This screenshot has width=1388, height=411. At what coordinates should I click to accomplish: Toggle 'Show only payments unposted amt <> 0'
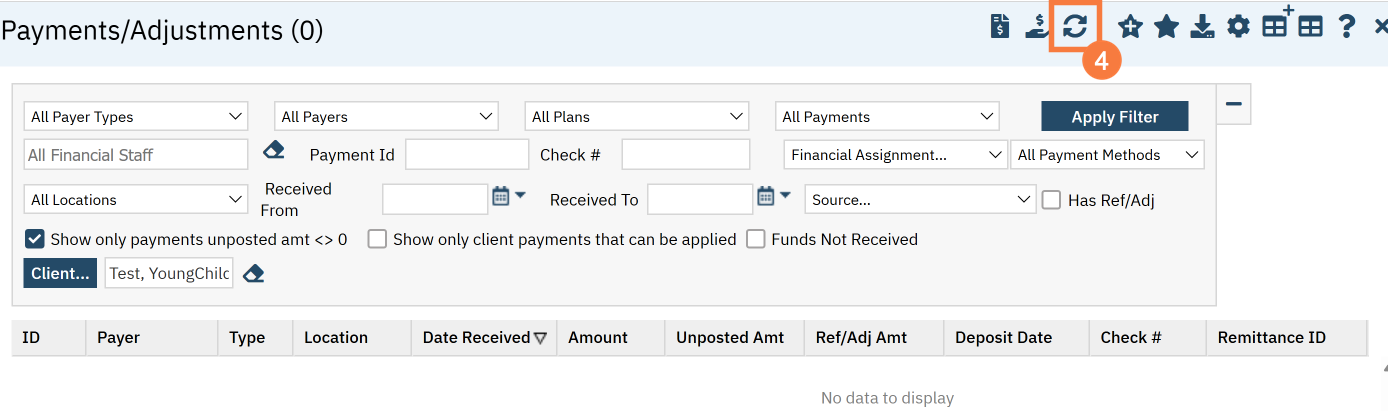(35, 240)
